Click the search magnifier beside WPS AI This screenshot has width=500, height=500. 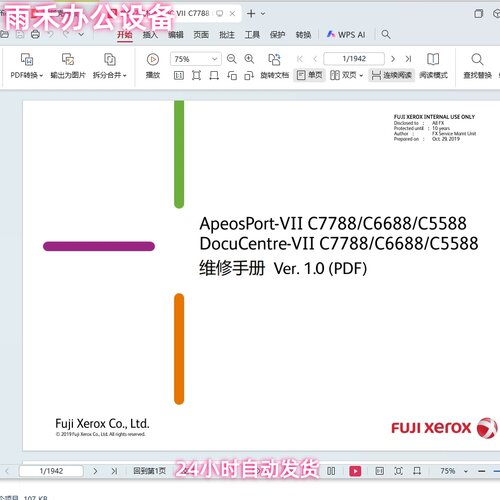click(x=386, y=34)
